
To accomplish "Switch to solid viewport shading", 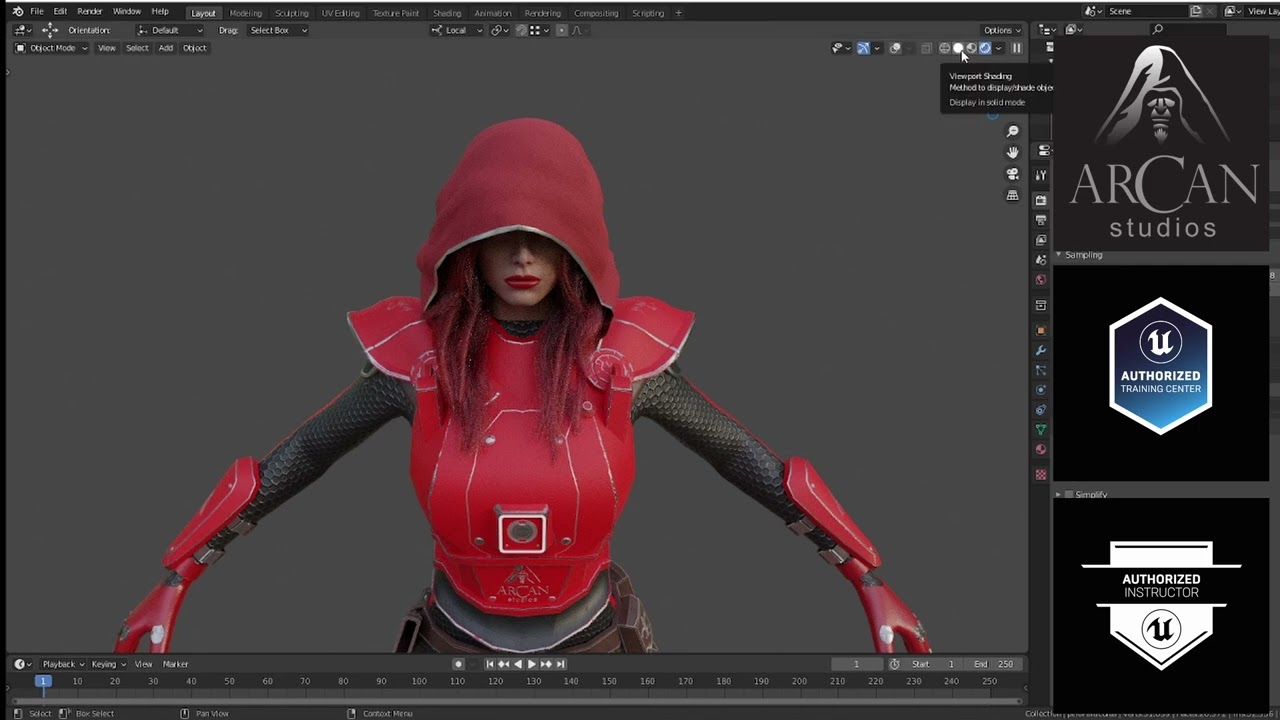I will [958, 48].
